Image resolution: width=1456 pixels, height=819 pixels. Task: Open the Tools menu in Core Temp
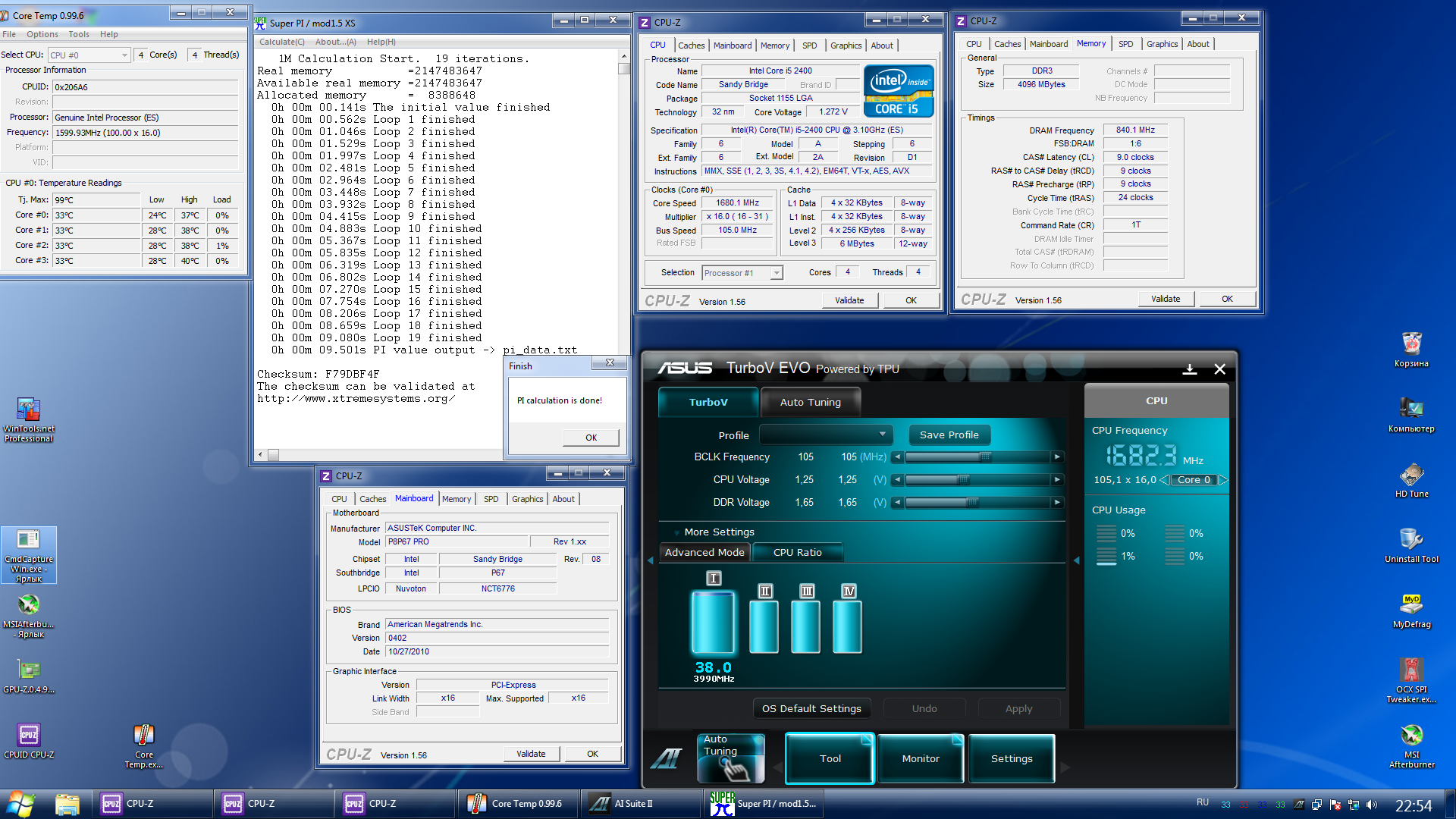(x=79, y=34)
